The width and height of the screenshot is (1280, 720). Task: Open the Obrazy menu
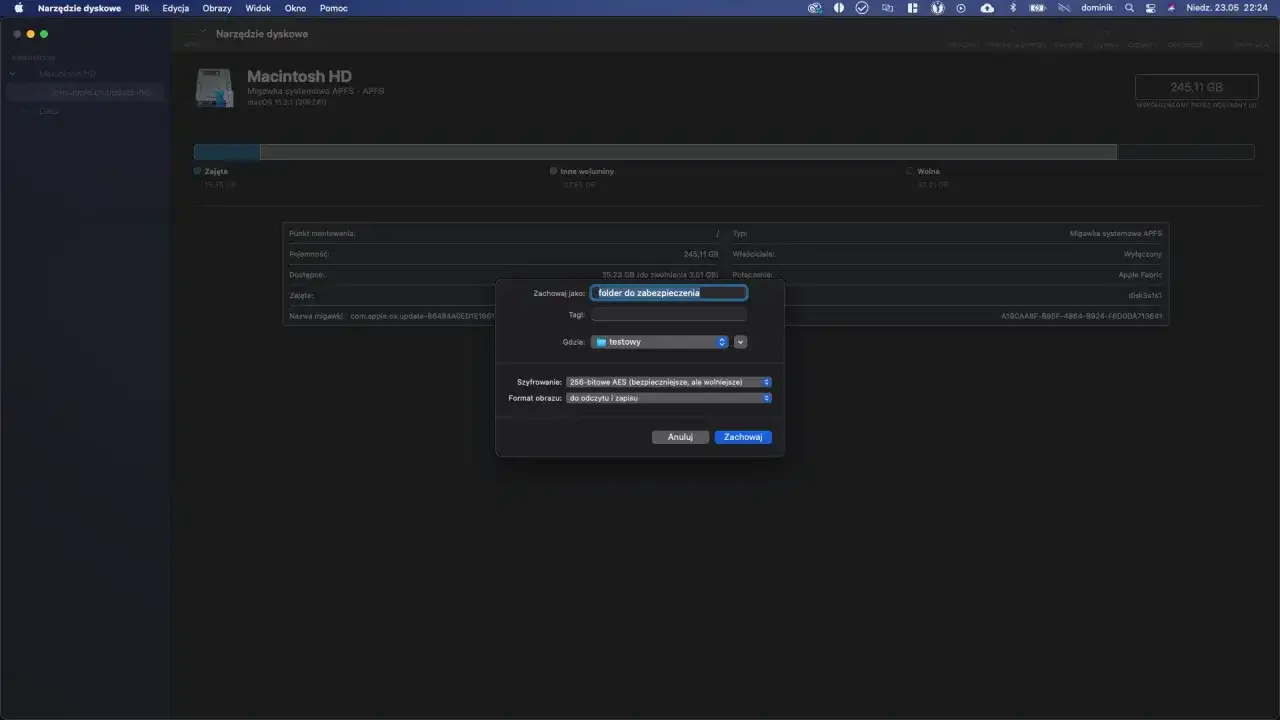click(217, 8)
